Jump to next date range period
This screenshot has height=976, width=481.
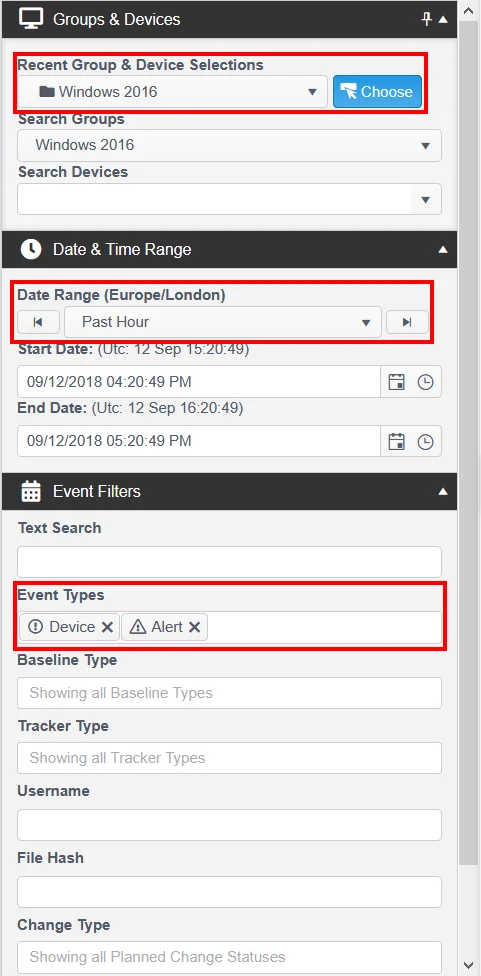pos(407,322)
